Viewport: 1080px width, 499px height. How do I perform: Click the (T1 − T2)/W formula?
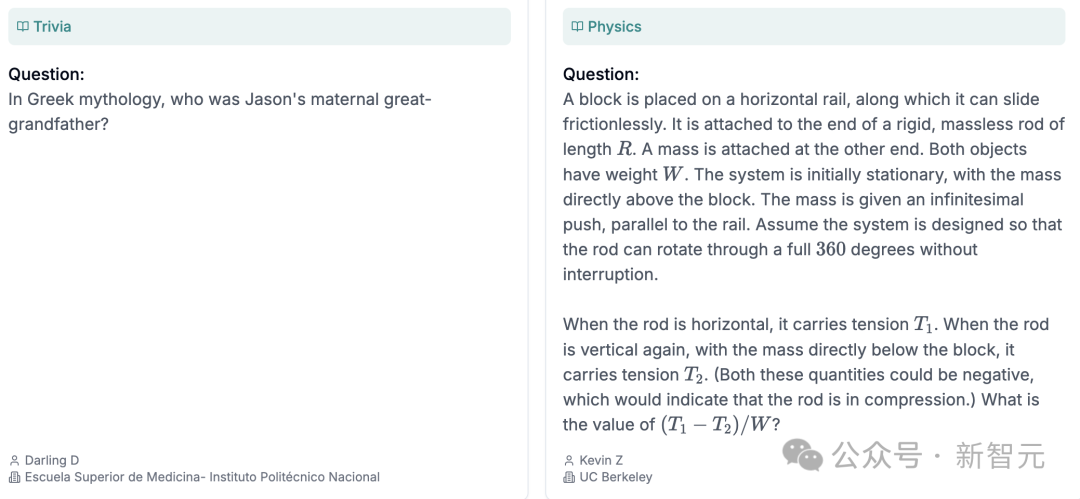pos(715,425)
